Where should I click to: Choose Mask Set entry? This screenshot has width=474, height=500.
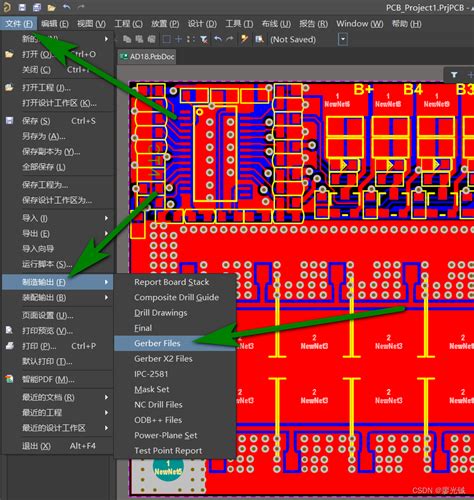coord(175,389)
